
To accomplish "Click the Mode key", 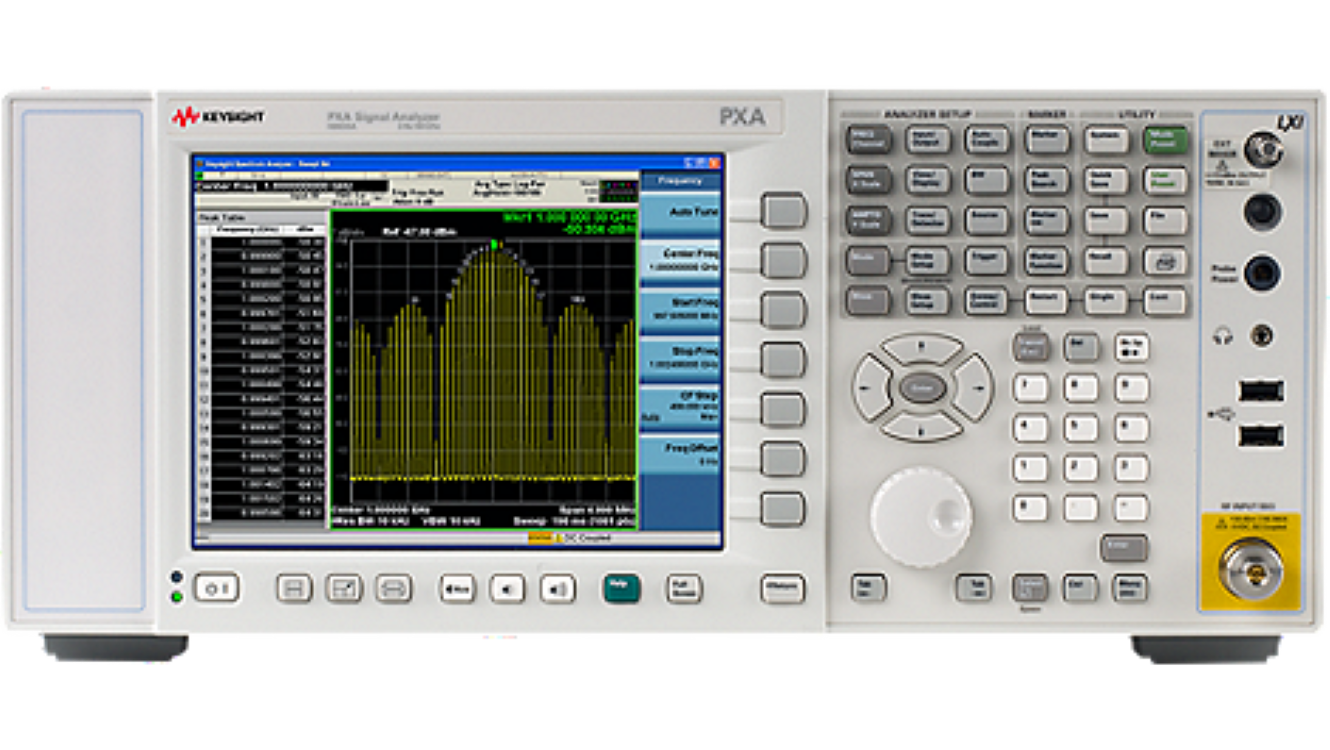I will point(869,261).
